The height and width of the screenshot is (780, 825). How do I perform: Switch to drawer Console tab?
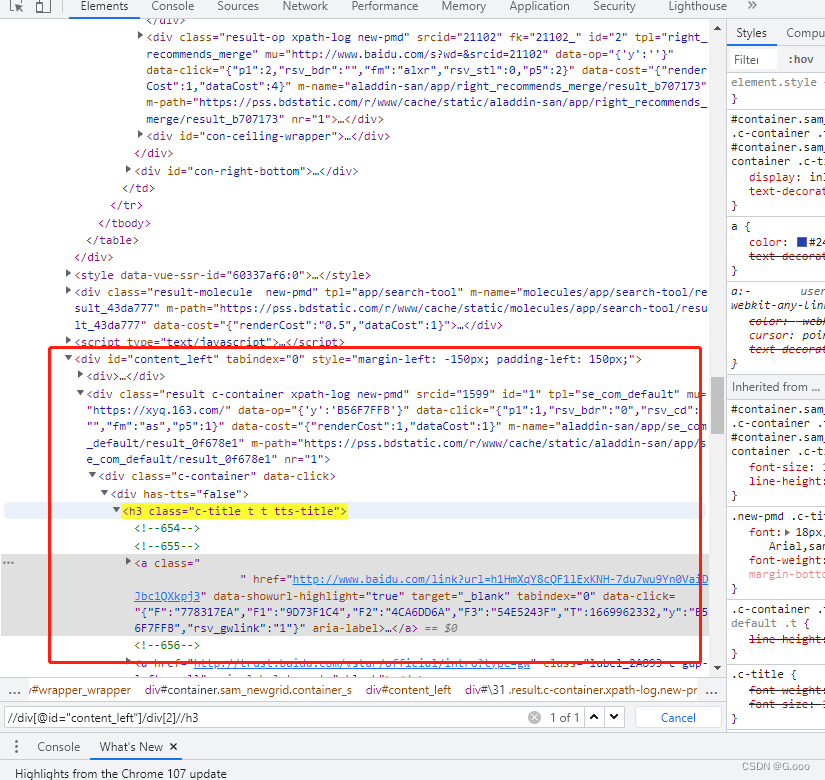(58, 747)
